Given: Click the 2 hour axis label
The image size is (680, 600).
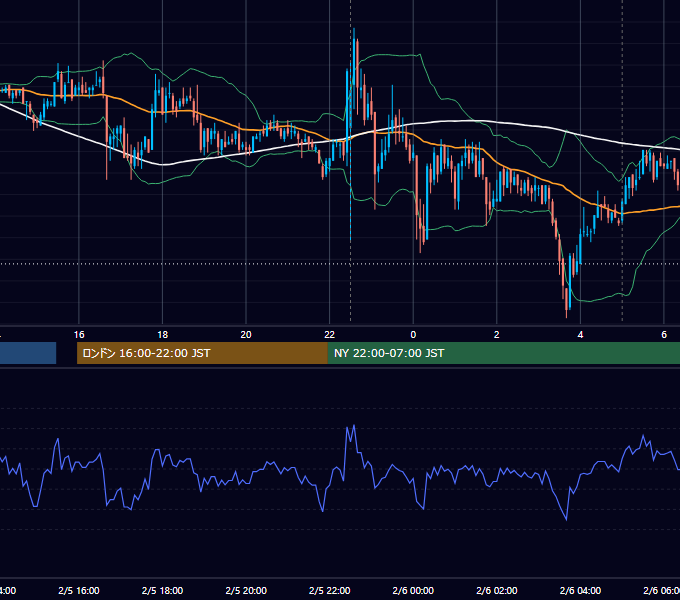Looking at the screenshot, I should click(497, 335).
